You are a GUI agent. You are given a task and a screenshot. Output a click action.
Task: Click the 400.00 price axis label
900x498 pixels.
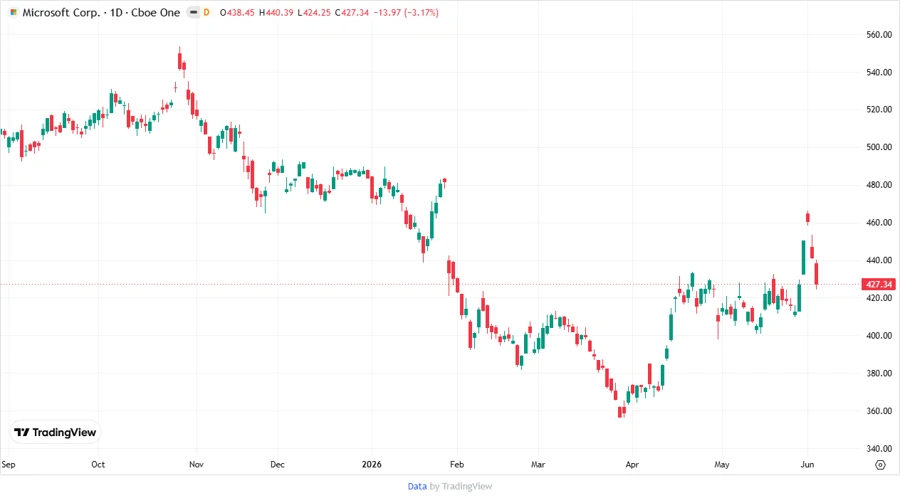coord(879,336)
